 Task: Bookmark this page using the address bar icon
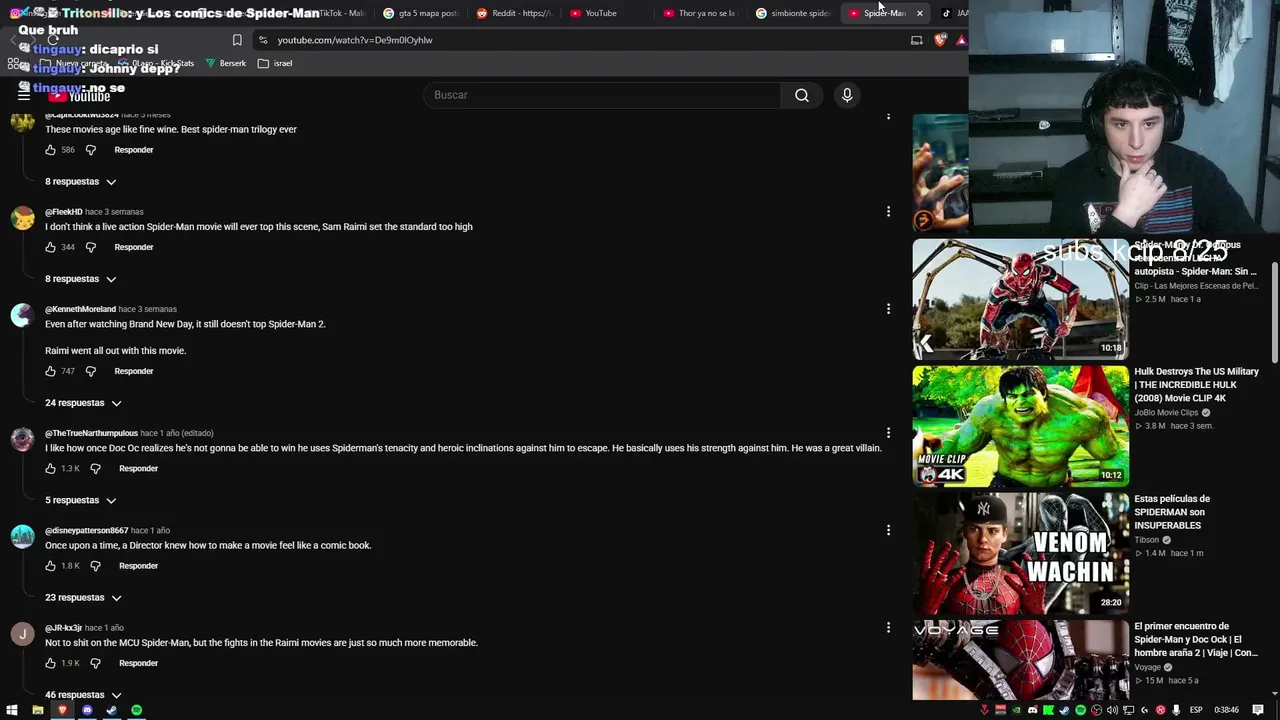(237, 40)
